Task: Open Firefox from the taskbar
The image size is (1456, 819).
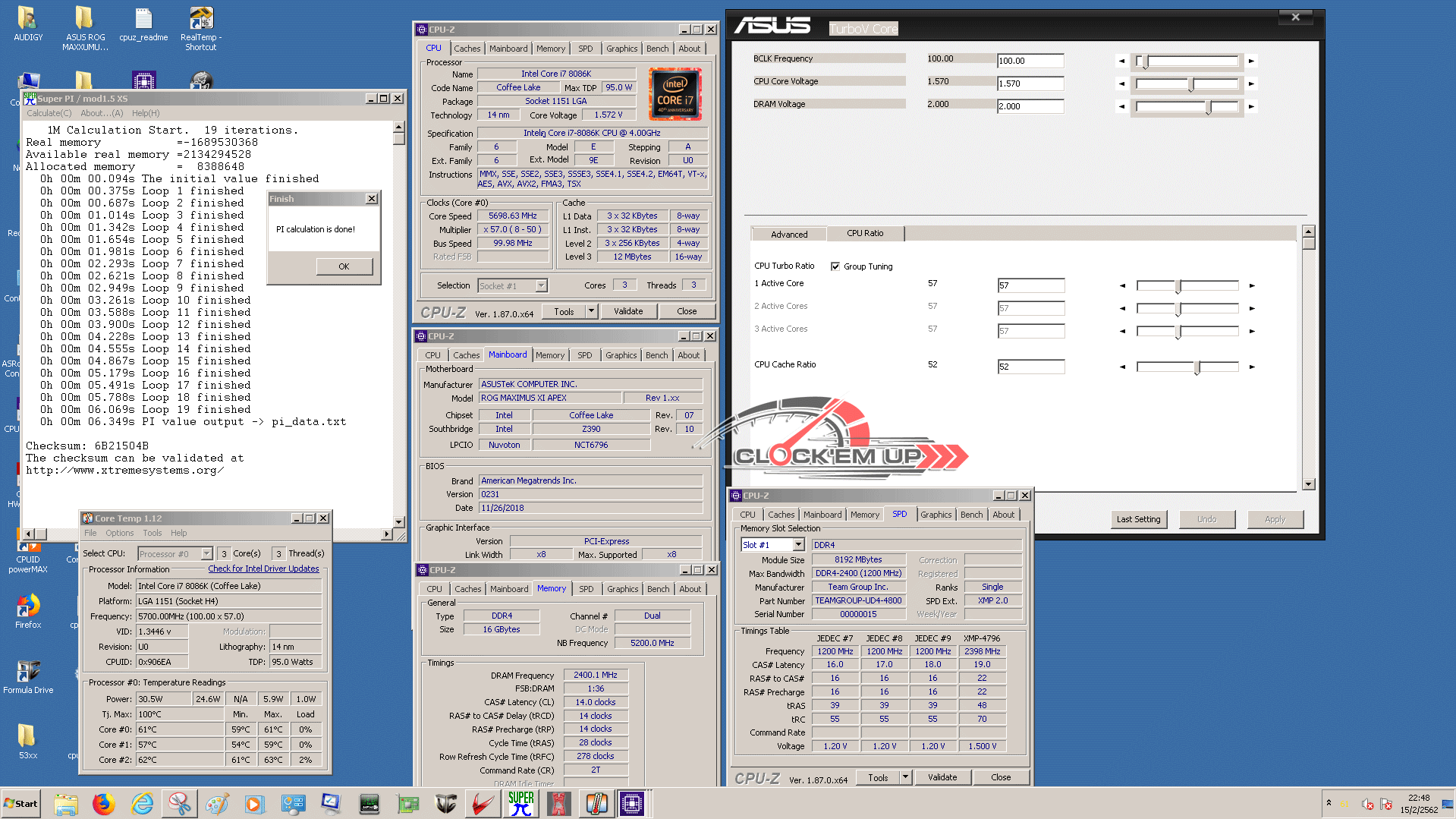Action: pos(103,804)
